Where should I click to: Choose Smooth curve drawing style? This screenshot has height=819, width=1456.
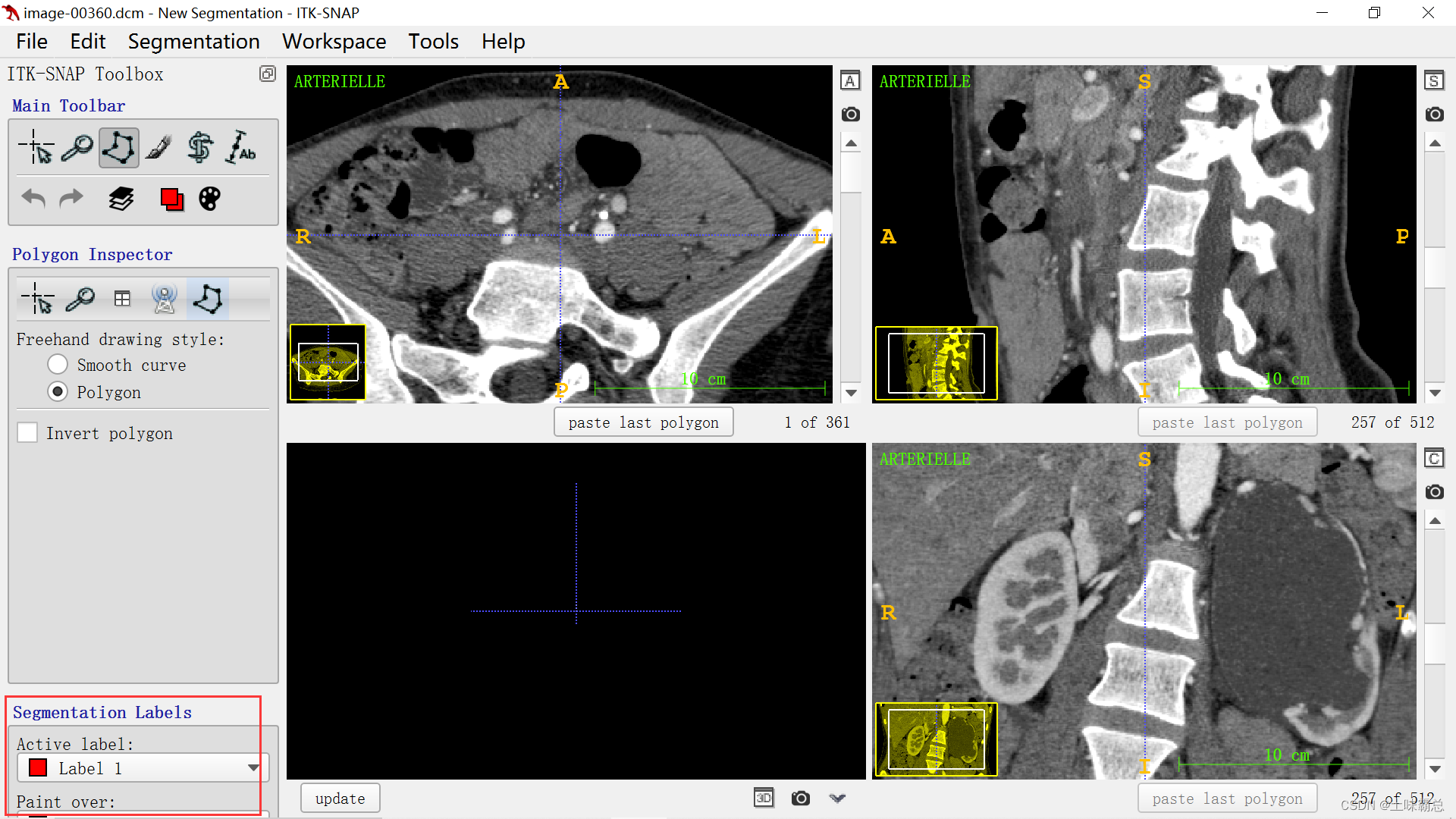[x=58, y=365]
